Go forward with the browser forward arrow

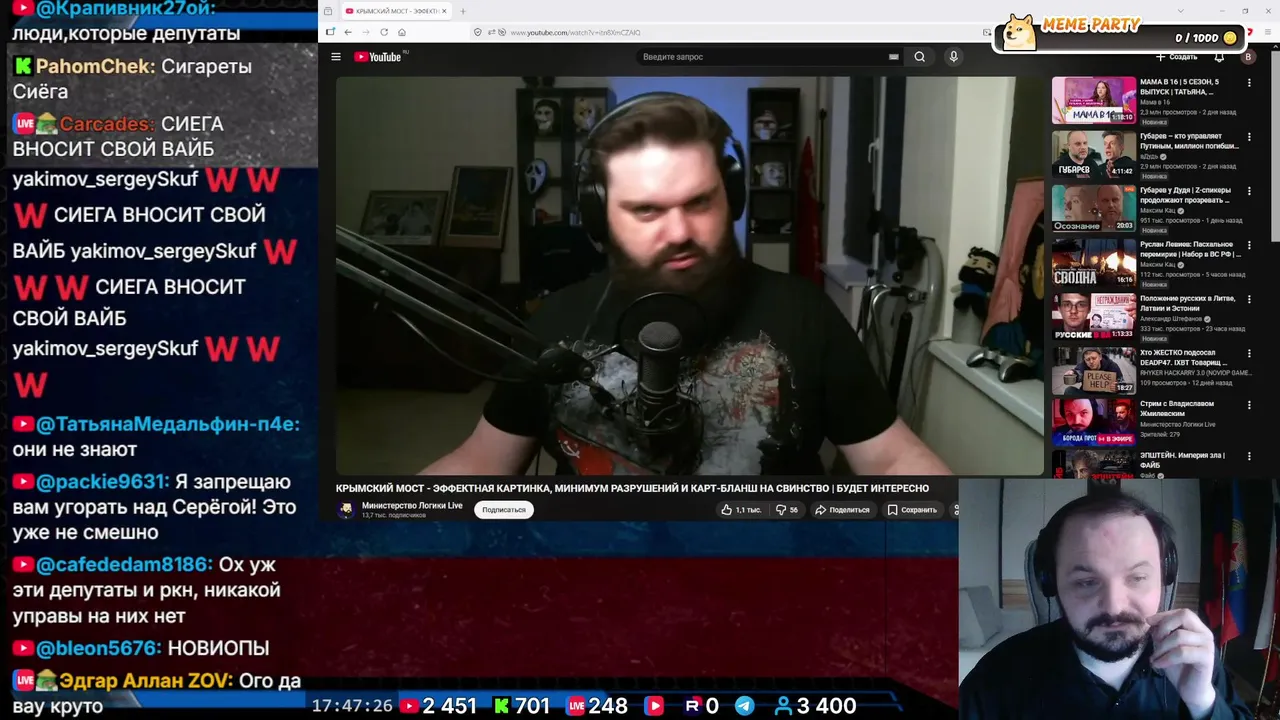366,32
